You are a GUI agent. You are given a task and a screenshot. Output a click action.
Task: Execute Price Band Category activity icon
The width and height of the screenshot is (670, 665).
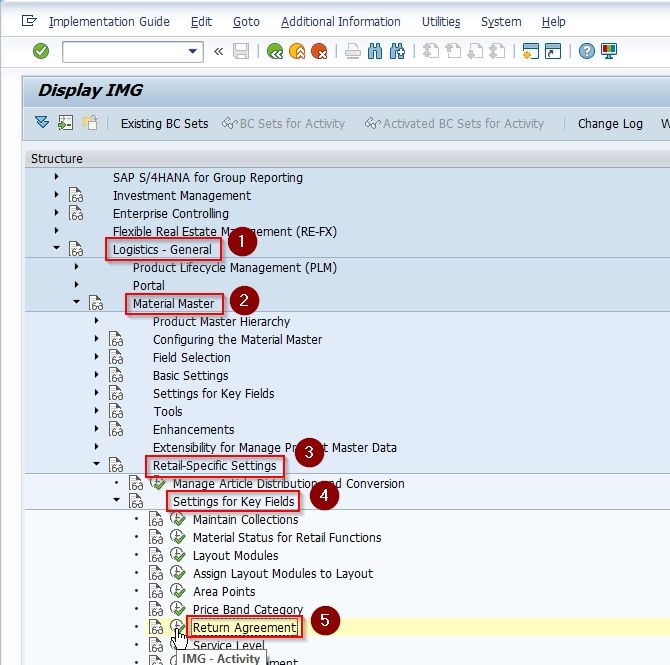click(x=177, y=609)
